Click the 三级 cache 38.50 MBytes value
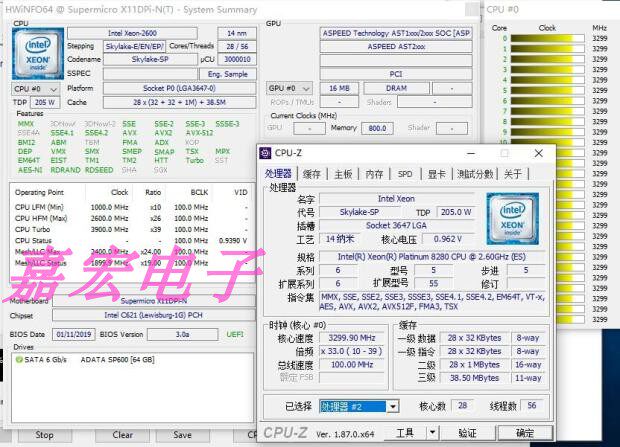The image size is (620, 447). [474, 378]
